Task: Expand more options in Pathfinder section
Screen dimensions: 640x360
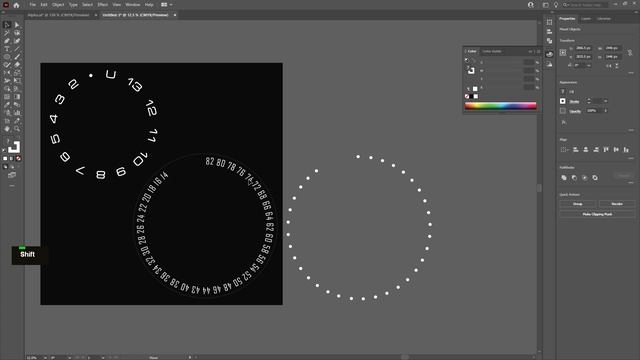Action: (x=631, y=183)
